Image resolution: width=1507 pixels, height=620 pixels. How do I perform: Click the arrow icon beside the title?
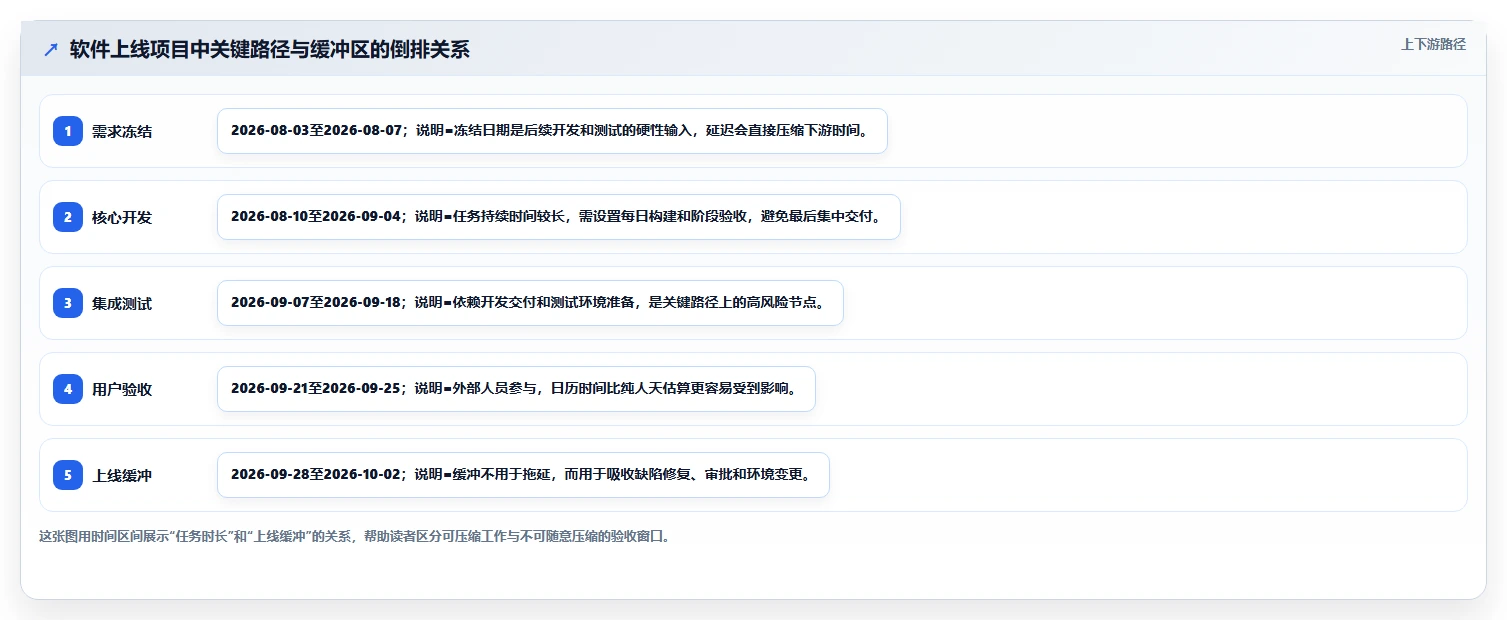tap(51, 49)
